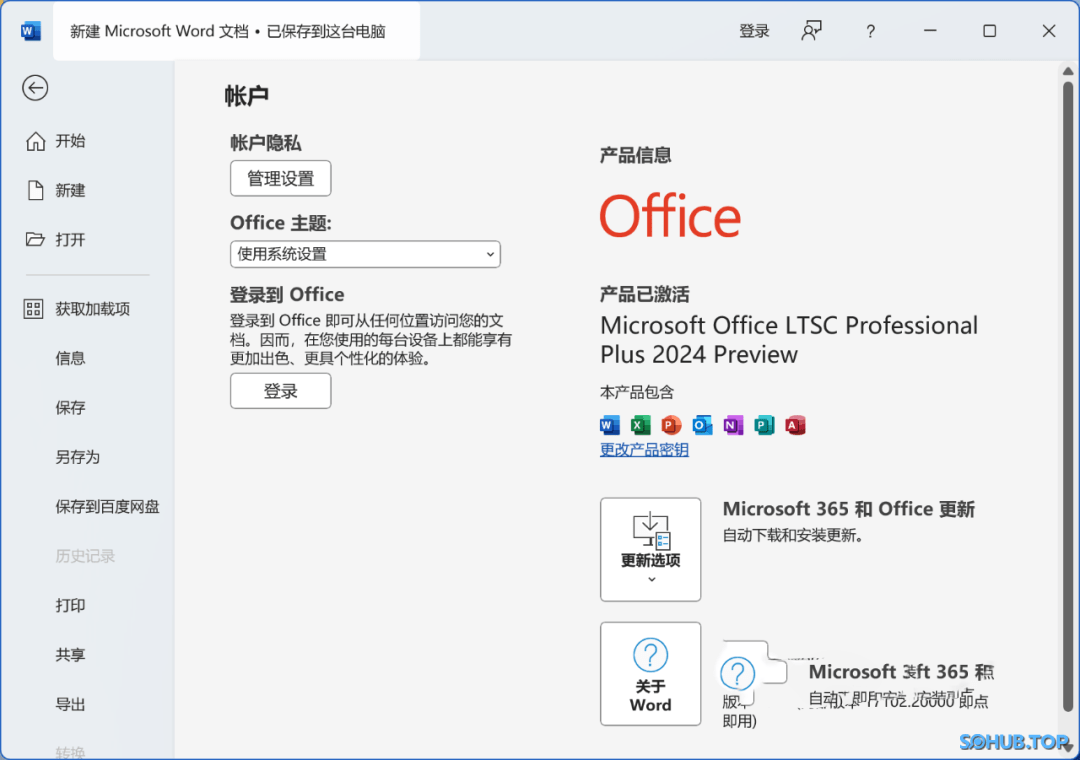The height and width of the screenshot is (760, 1080).
Task: Click the 产品已激活 heading text
Action: [644, 295]
